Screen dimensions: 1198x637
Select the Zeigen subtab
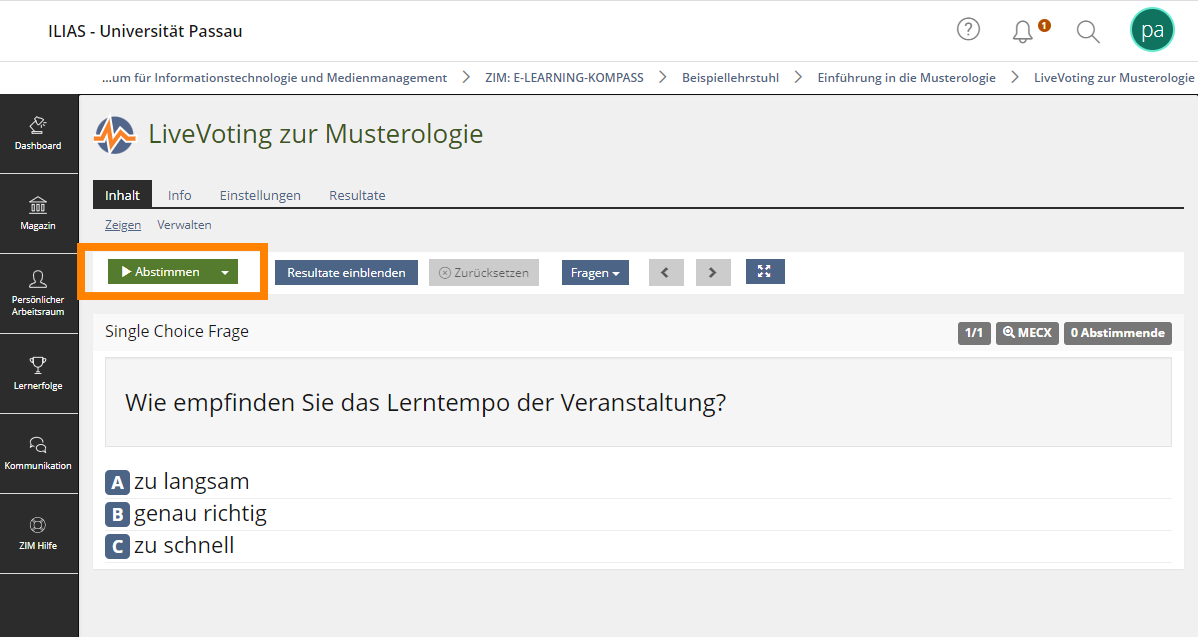[x=123, y=225]
